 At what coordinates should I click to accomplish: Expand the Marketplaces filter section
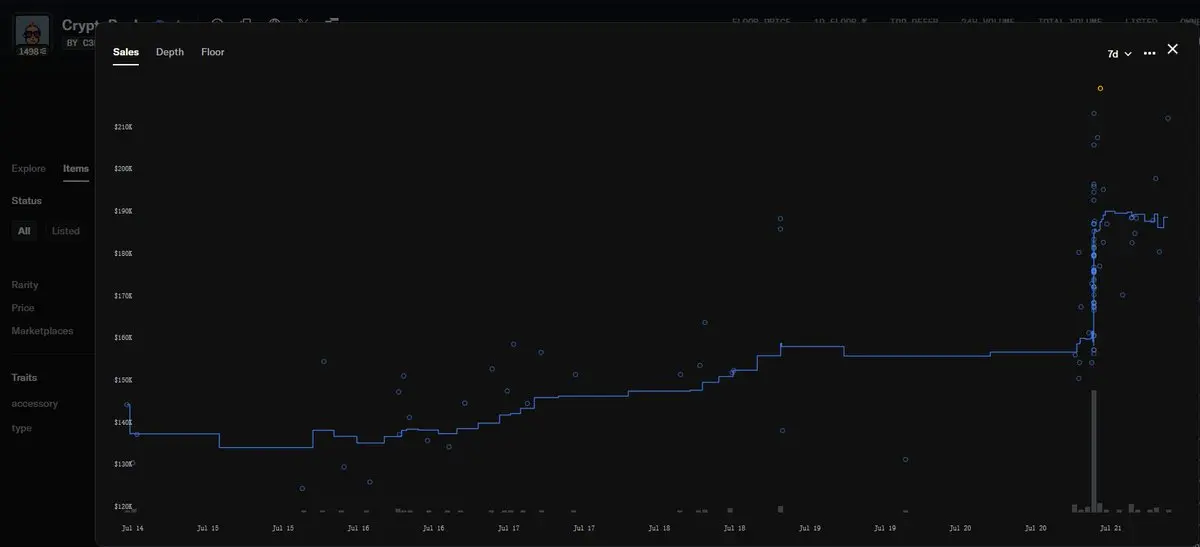click(42, 331)
